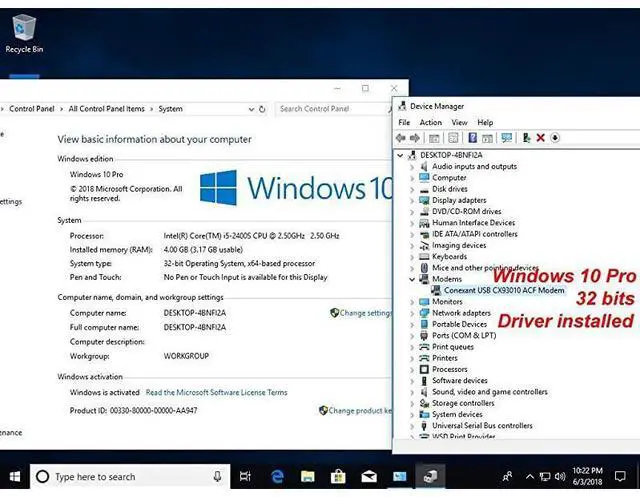The width and height of the screenshot is (640, 497).
Task: Expand the Network adapters node
Action: [412, 313]
